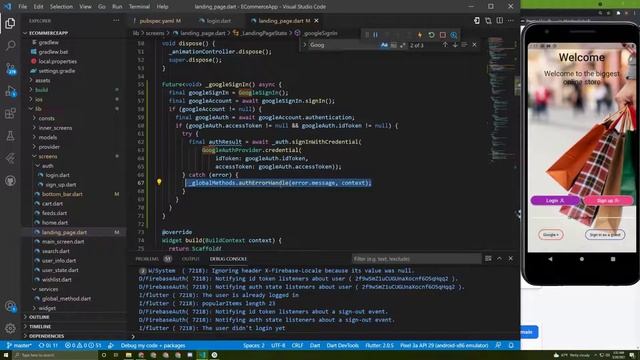Click the notifications bell in status bar
The width and height of the screenshot is (640, 360).
click(511, 345)
